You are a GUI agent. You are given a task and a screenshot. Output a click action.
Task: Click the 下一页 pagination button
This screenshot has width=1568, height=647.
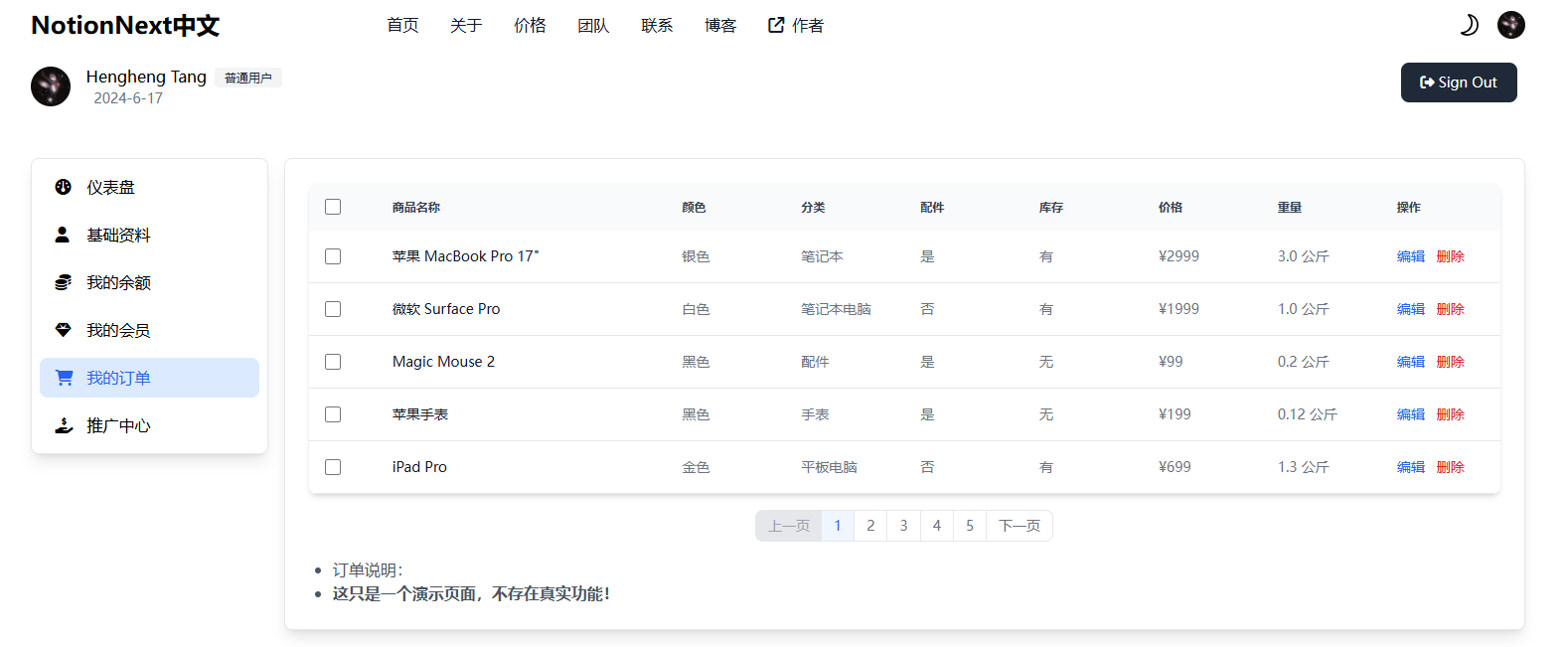click(x=1019, y=526)
